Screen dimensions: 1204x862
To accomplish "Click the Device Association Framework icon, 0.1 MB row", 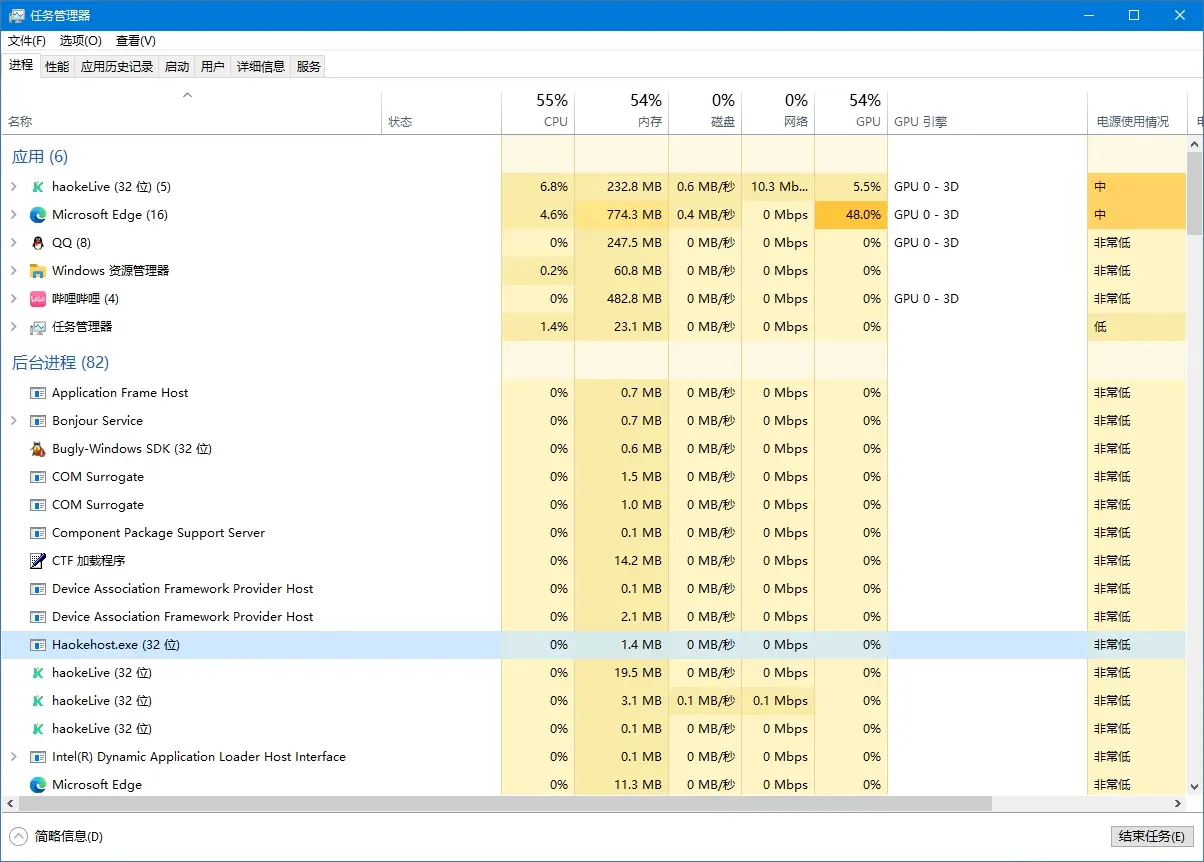I will click(38, 589).
